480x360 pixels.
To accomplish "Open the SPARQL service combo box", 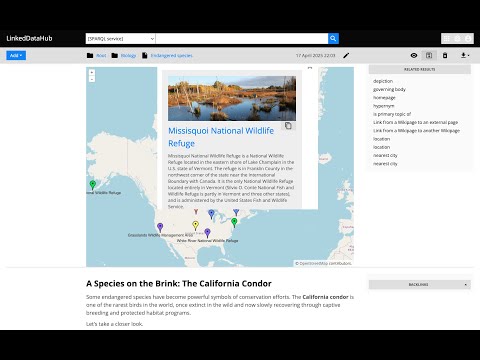I will (120, 39).
